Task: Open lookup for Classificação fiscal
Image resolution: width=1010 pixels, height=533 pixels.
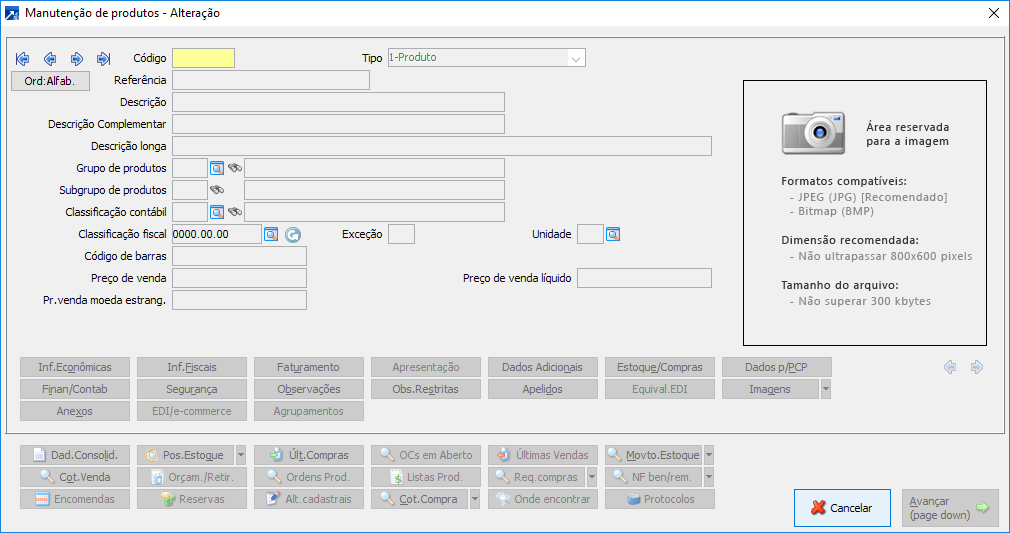Action: pos(271,235)
